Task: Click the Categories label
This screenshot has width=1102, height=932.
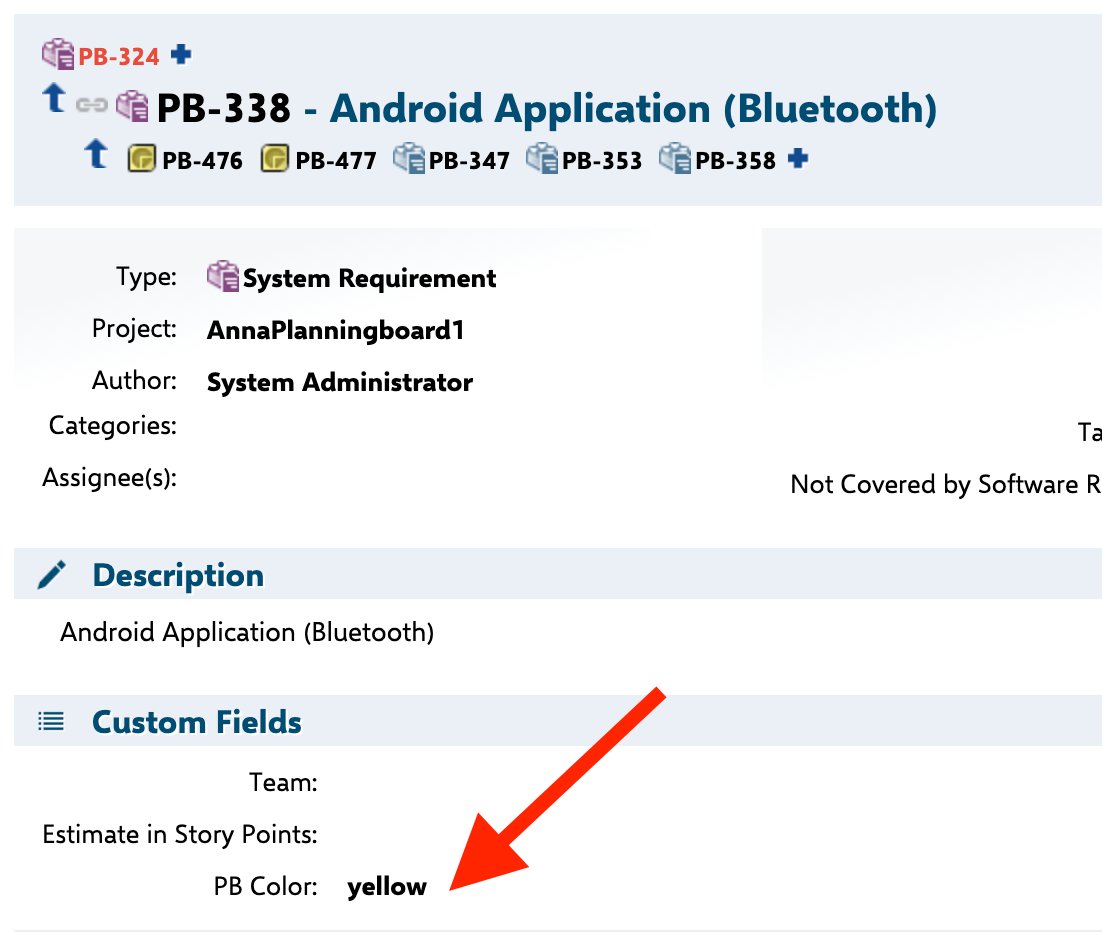Action: click(x=112, y=426)
